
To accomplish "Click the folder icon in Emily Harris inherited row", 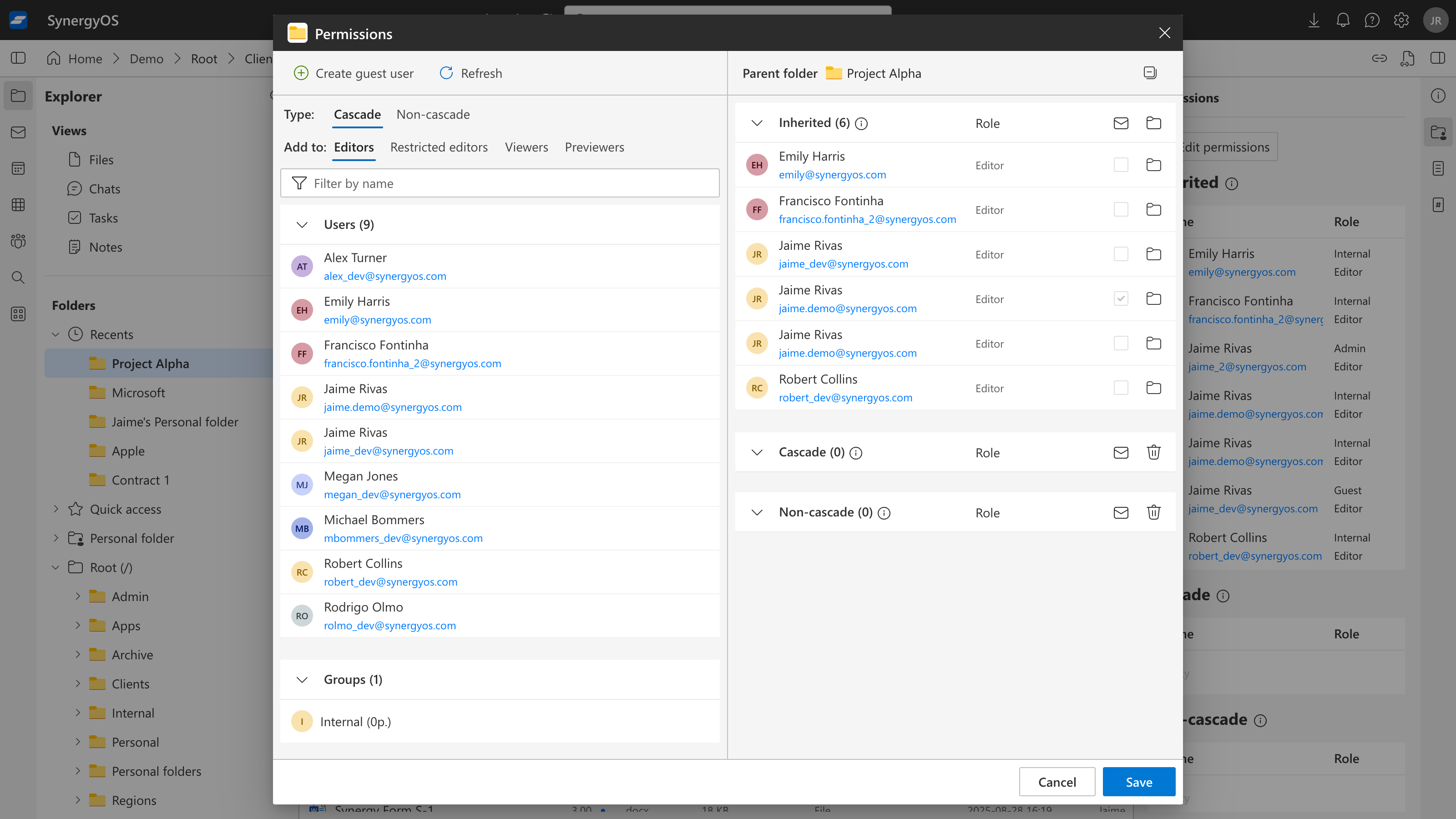I will tap(1153, 164).
